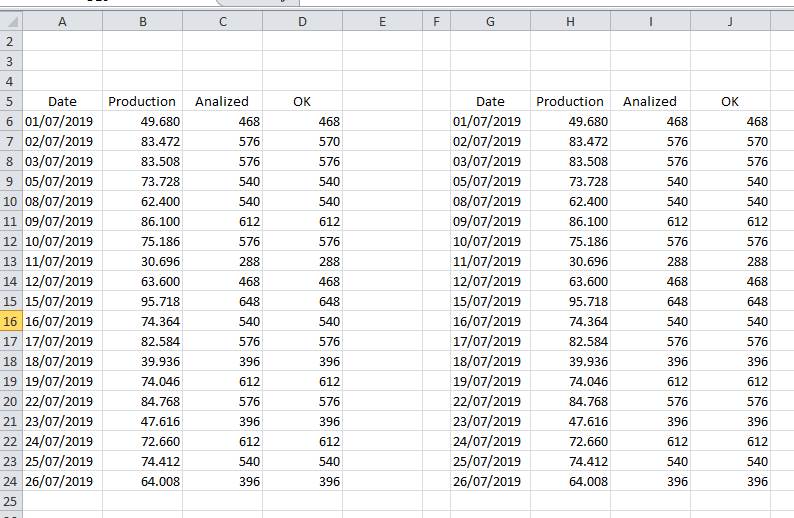
Task: Select cell A9 with 05/07/2019
Action: (x=62, y=181)
